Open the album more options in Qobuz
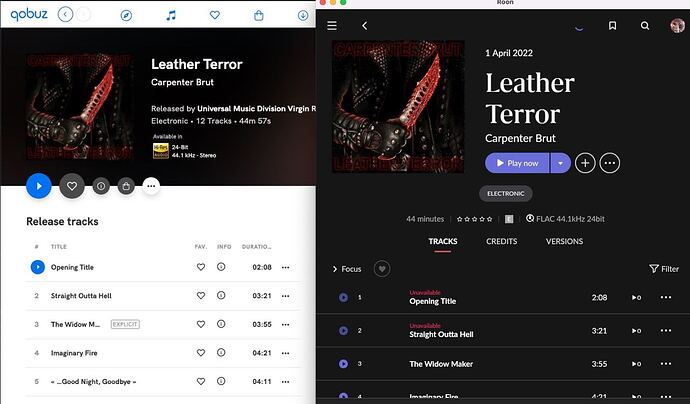 click(x=151, y=186)
